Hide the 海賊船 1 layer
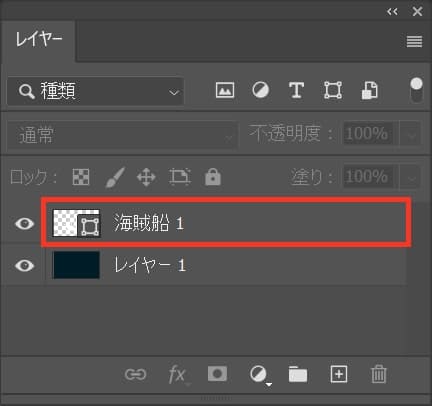The height and width of the screenshot is (406, 432). point(24,223)
